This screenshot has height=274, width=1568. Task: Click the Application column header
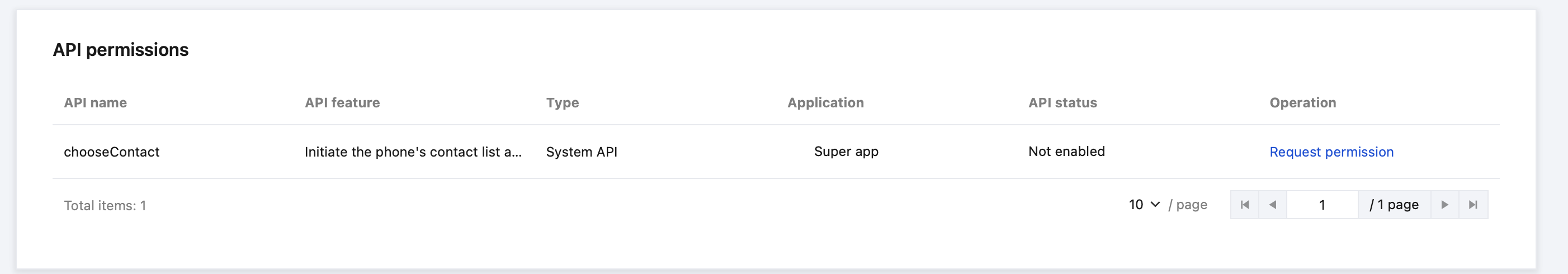click(825, 102)
